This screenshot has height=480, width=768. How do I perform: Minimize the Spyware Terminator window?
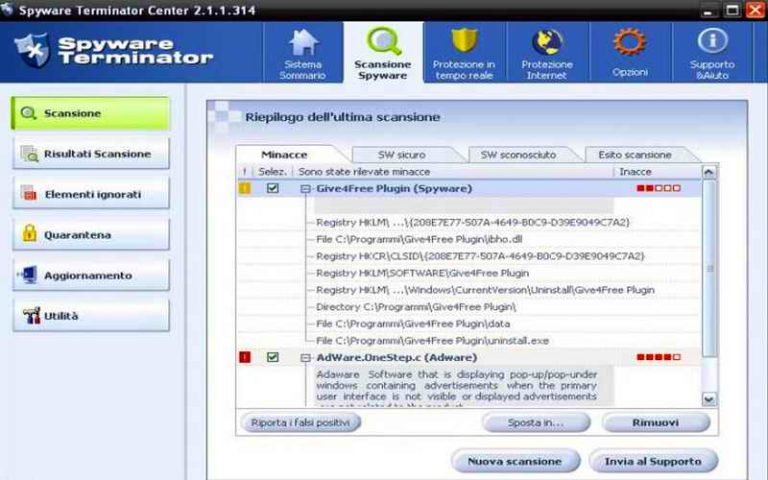pyautogui.click(x=708, y=10)
